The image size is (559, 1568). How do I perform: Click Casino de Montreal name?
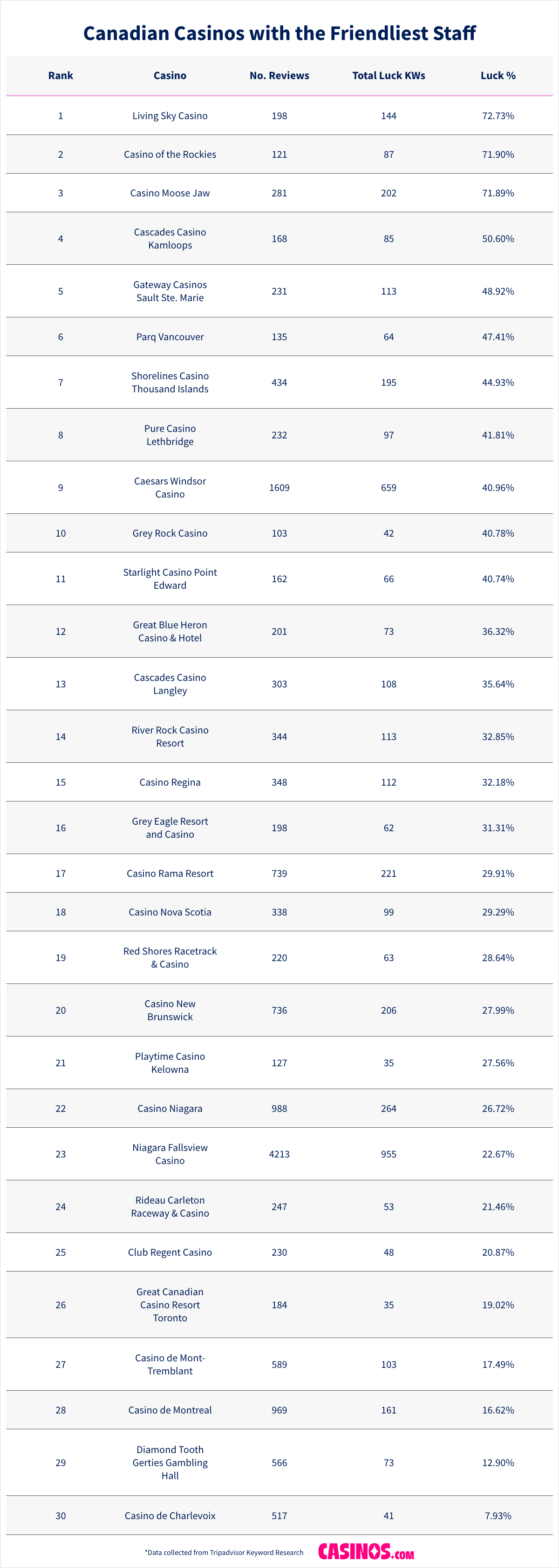[x=170, y=1410]
